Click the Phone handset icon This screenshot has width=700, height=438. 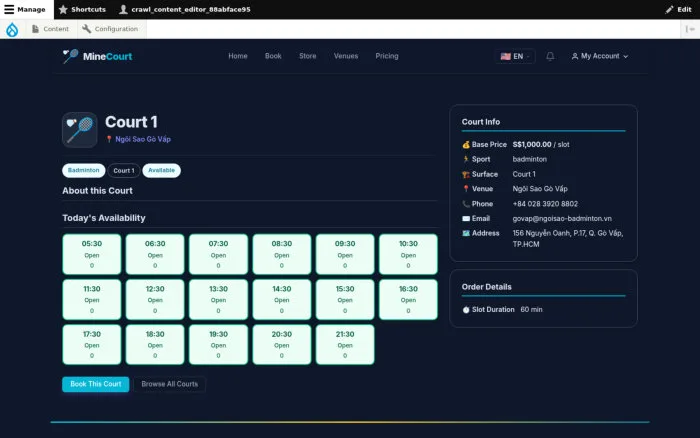tap(466, 204)
